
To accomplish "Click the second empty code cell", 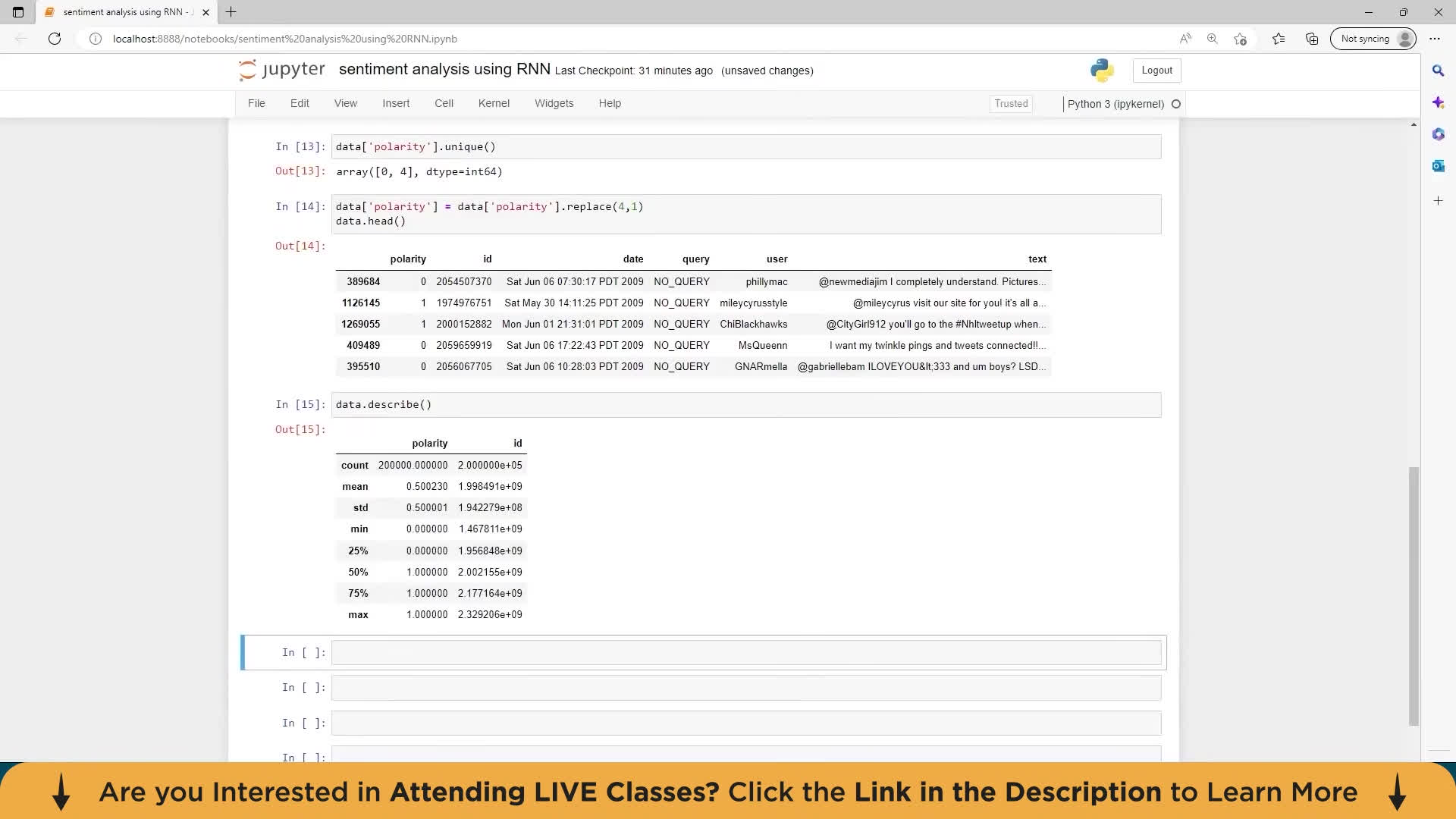I will [x=746, y=688].
